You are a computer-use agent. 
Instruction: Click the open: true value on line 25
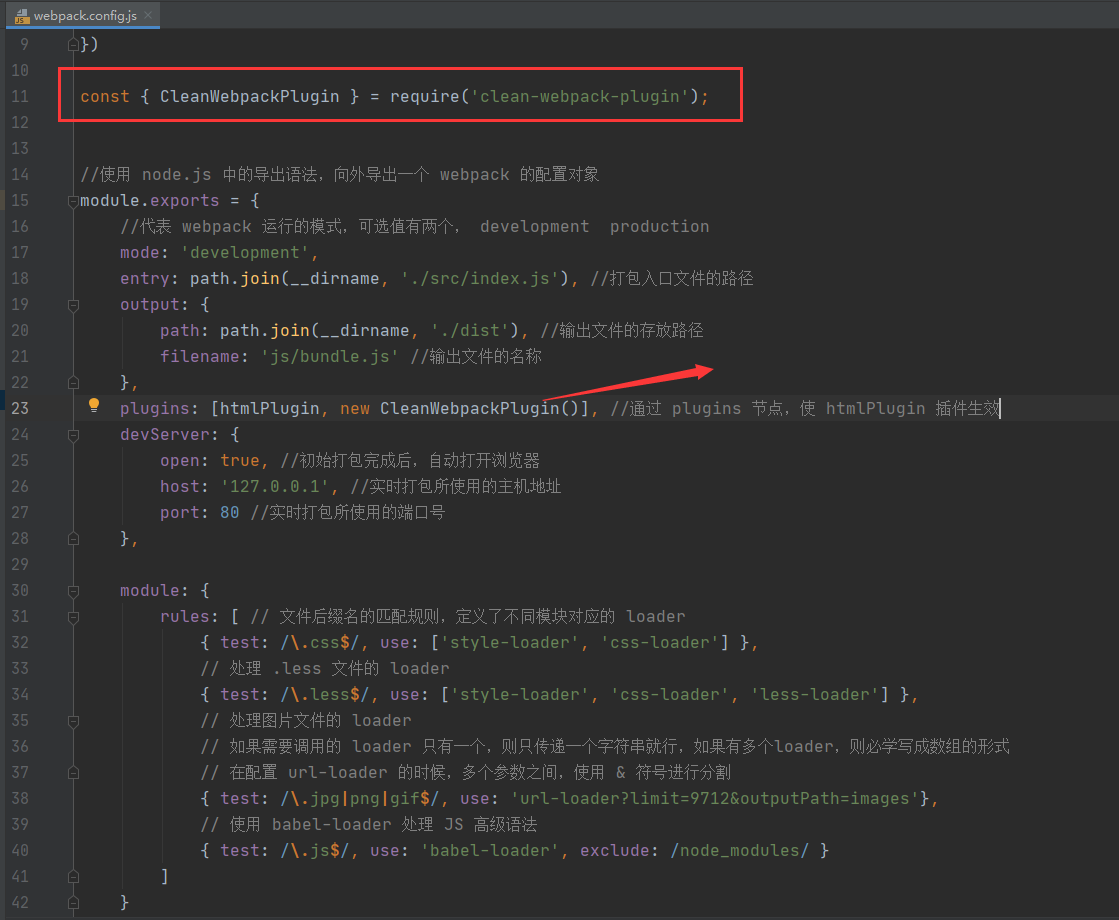click(x=240, y=460)
